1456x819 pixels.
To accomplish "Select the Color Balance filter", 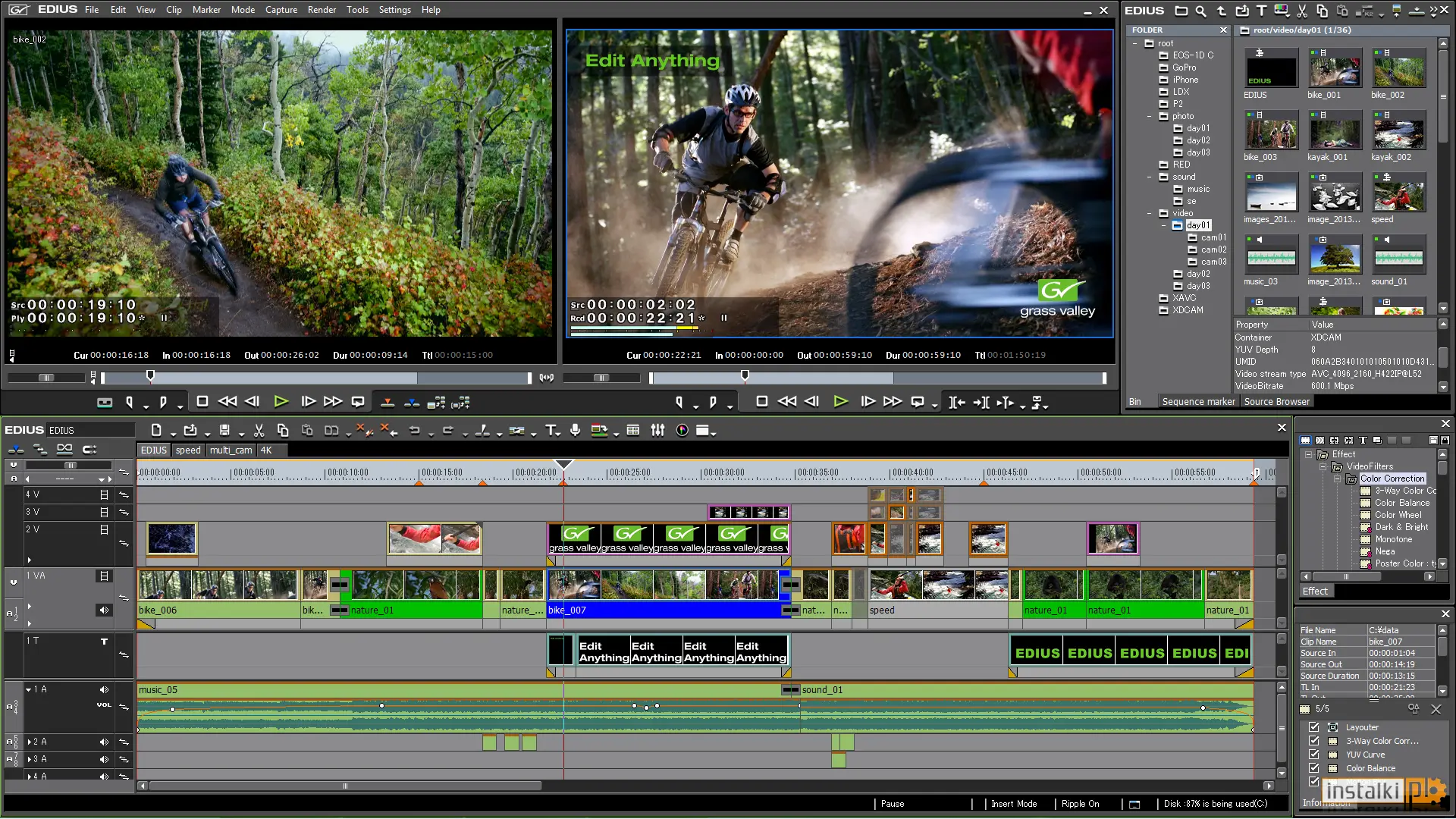I will click(x=1401, y=503).
